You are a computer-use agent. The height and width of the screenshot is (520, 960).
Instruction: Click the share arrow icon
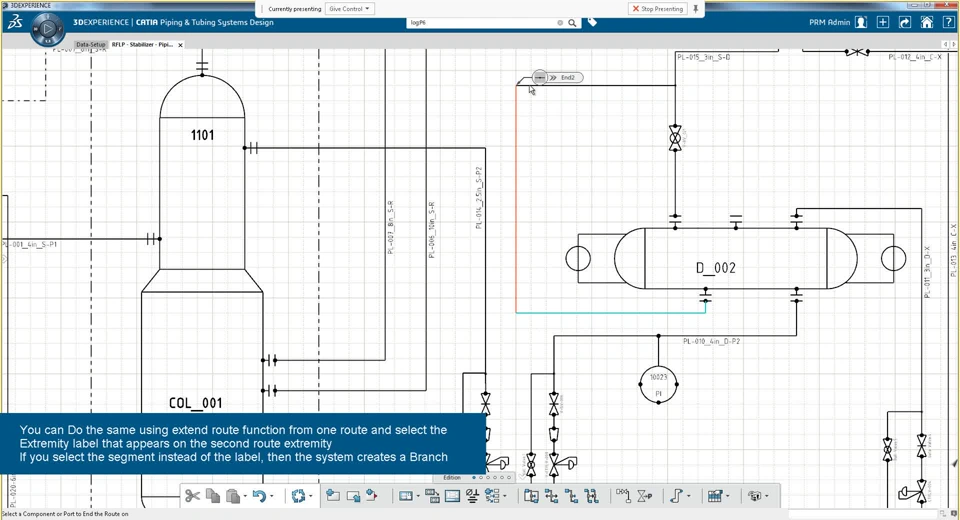pyautogui.click(x=905, y=22)
